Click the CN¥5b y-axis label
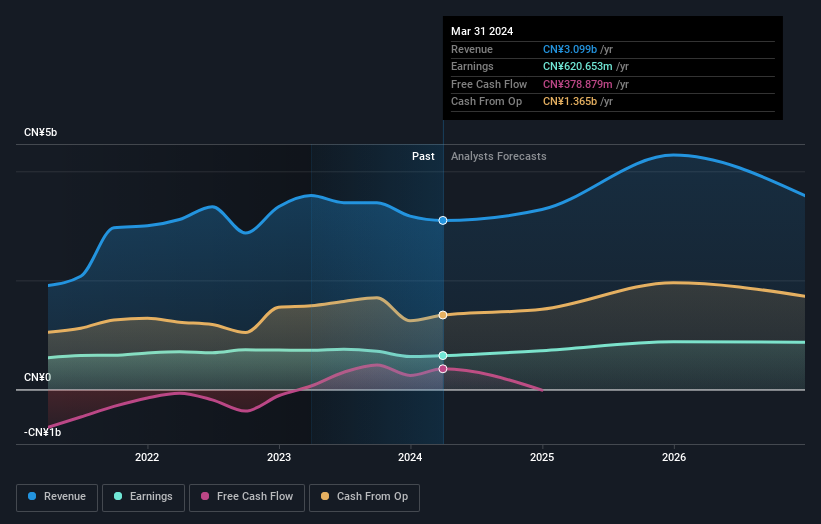Viewport: 821px width, 524px height. click(40, 132)
